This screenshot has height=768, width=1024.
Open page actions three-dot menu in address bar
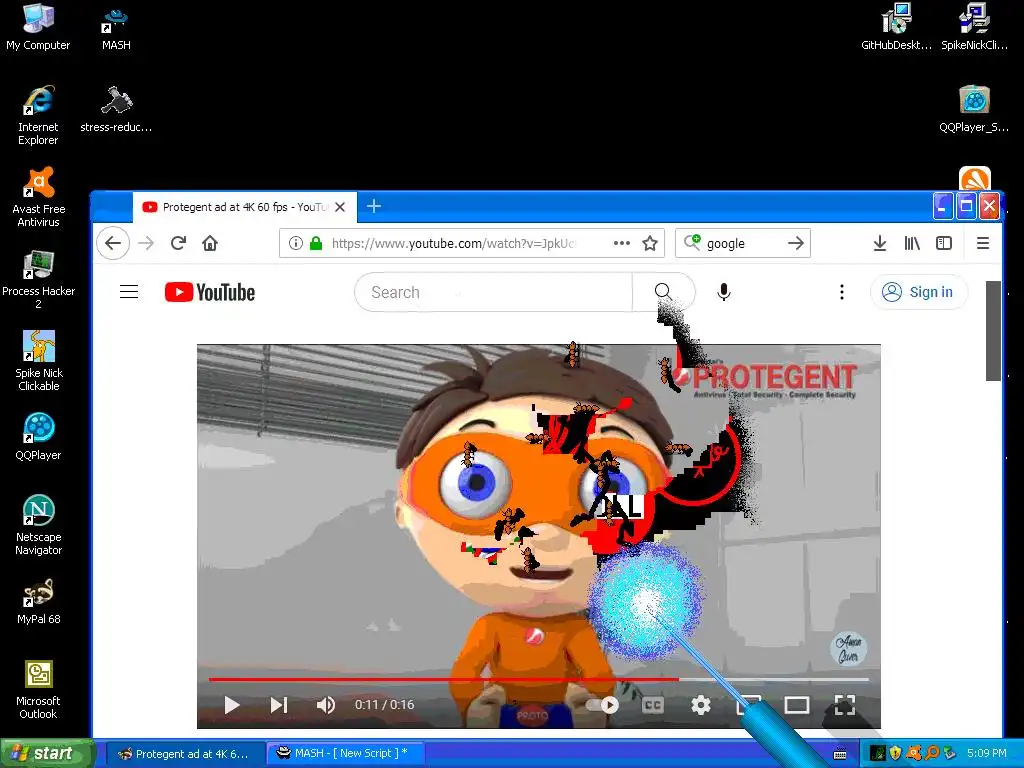click(x=622, y=243)
